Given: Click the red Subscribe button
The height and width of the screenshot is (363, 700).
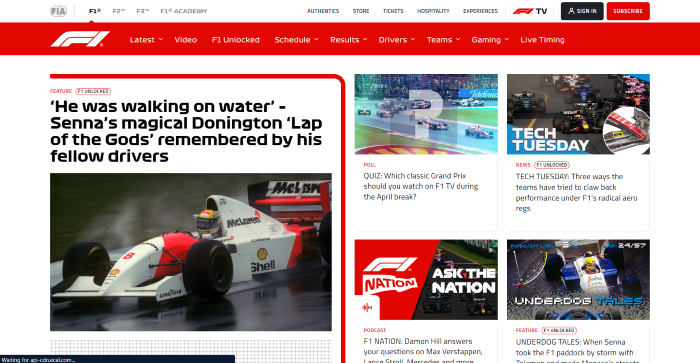Looking at the screenshot, I should (628, 11).
